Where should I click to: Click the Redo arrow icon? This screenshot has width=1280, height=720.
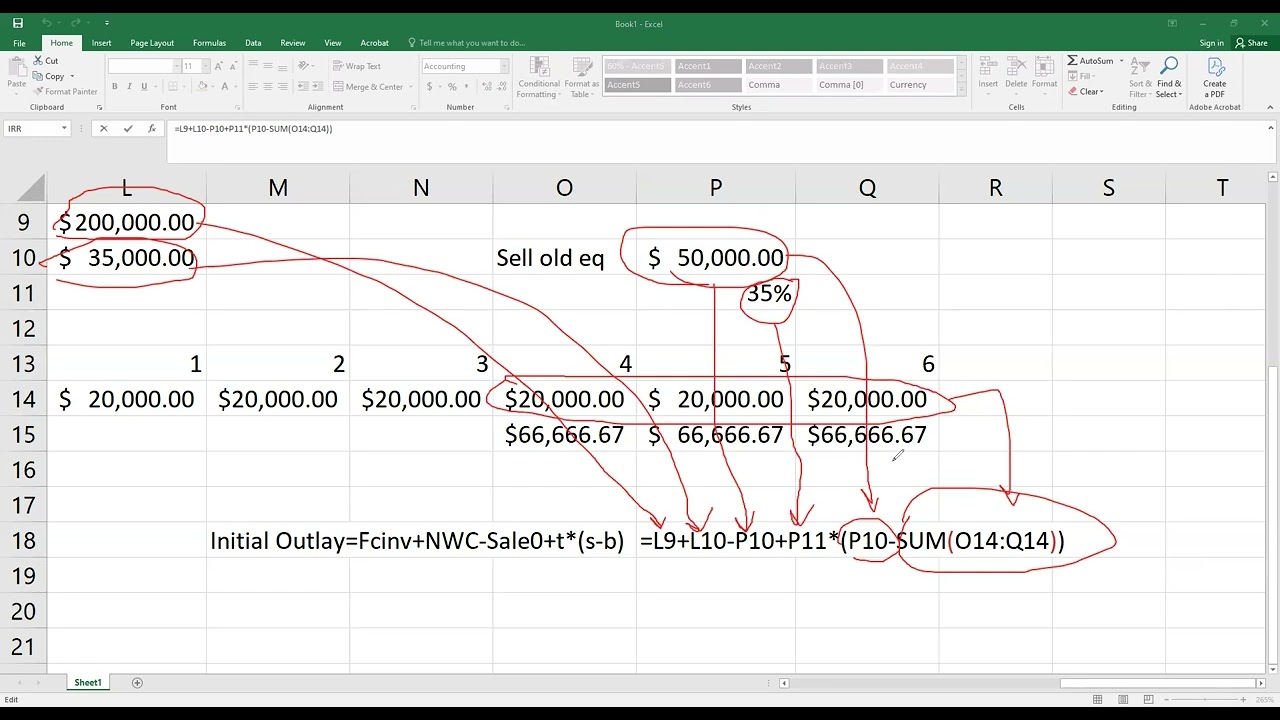(x=76, y=23)
